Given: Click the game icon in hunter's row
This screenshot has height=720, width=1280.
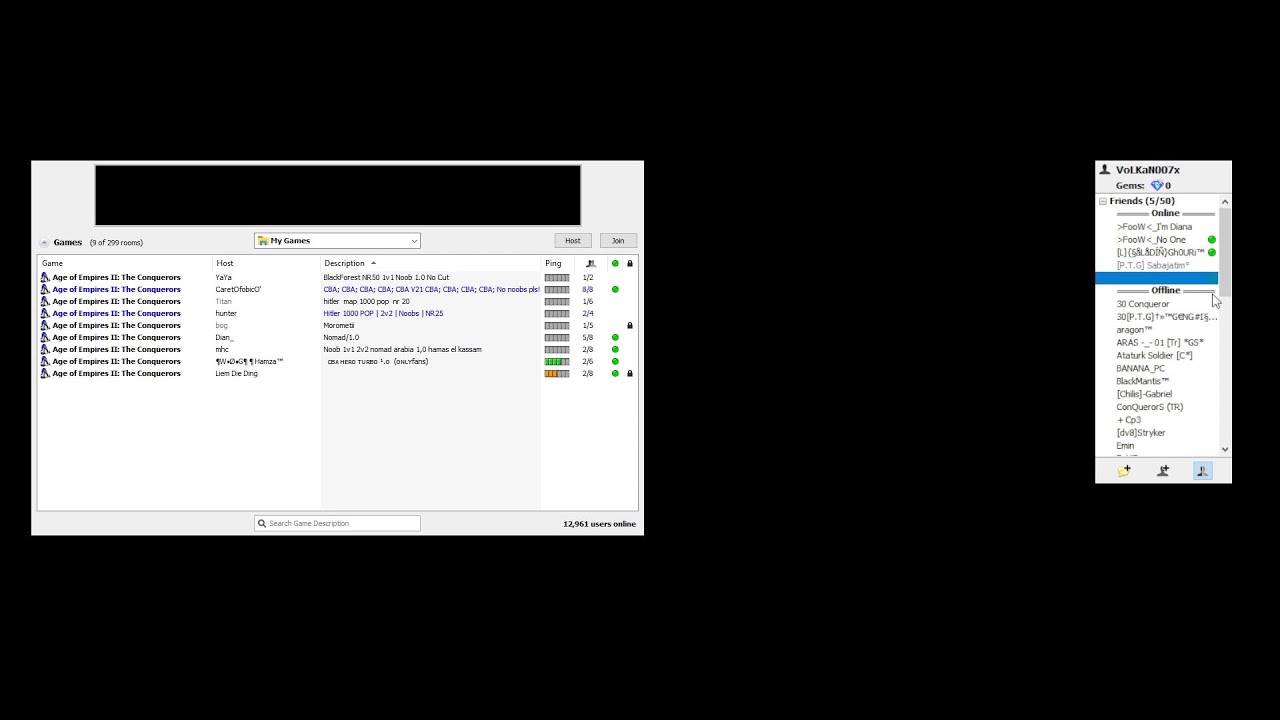Looking at the screenshot, I should point(45,313).
